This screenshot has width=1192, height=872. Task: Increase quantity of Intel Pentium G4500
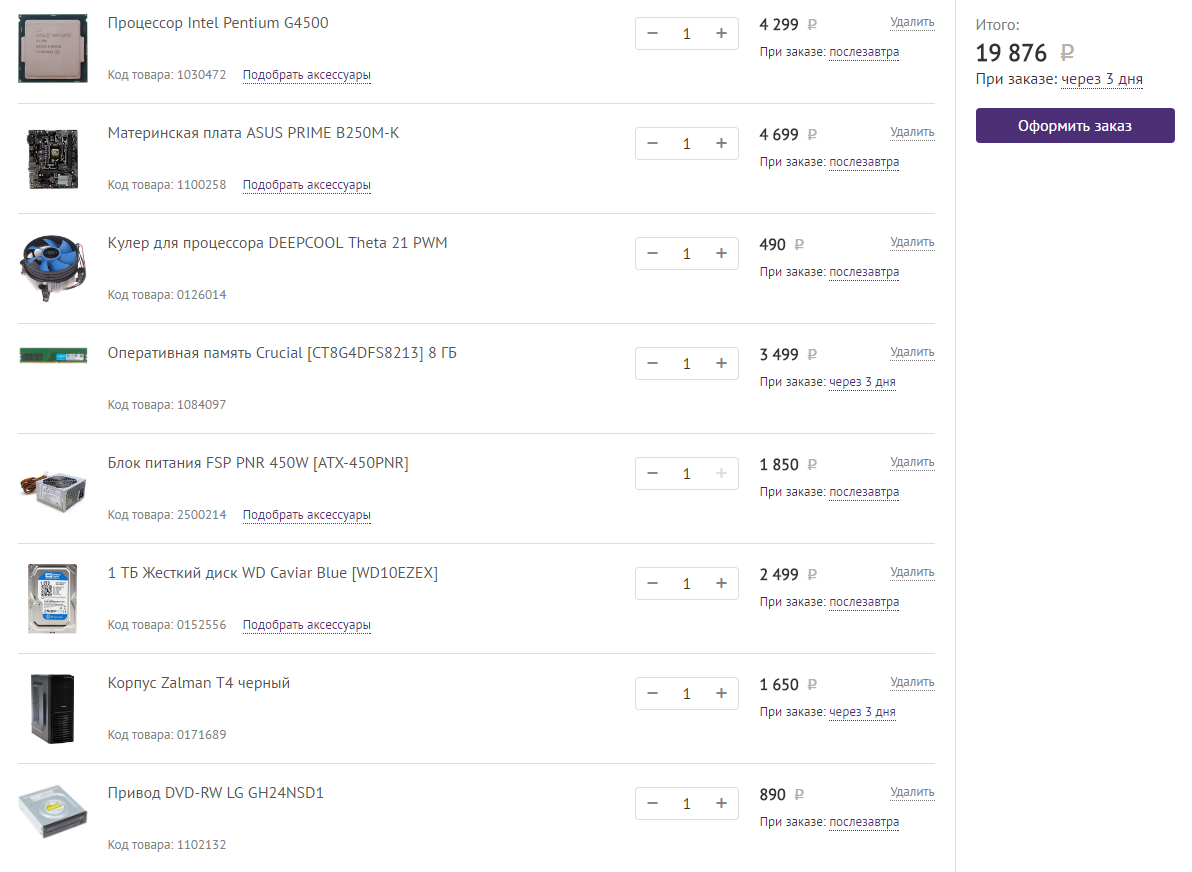[x=721, y=34]
